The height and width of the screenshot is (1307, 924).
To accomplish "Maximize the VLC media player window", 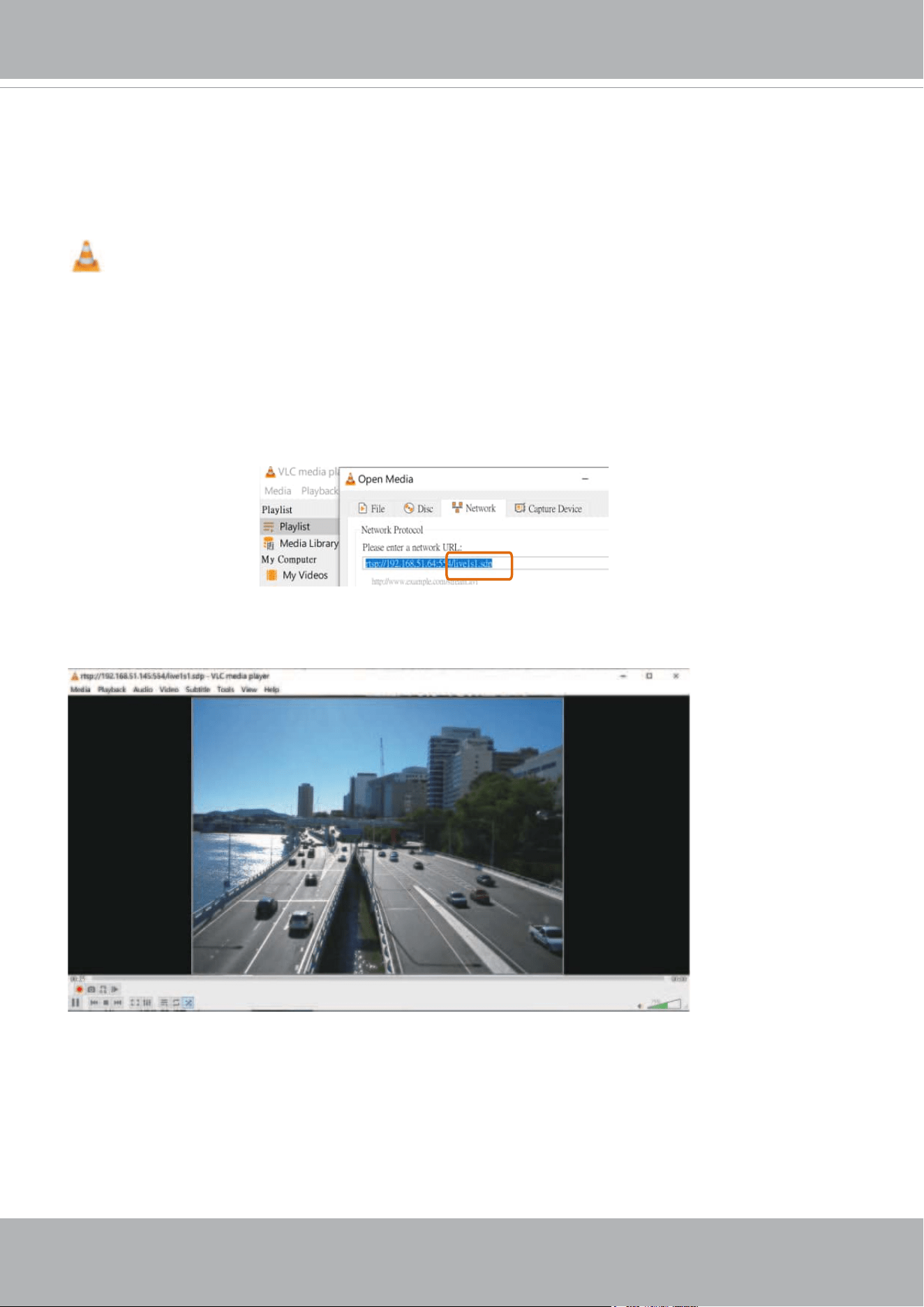I will 649,676.
